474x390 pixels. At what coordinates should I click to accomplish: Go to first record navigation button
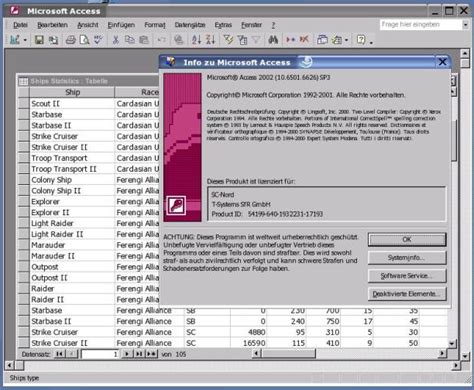pos(59,354)
